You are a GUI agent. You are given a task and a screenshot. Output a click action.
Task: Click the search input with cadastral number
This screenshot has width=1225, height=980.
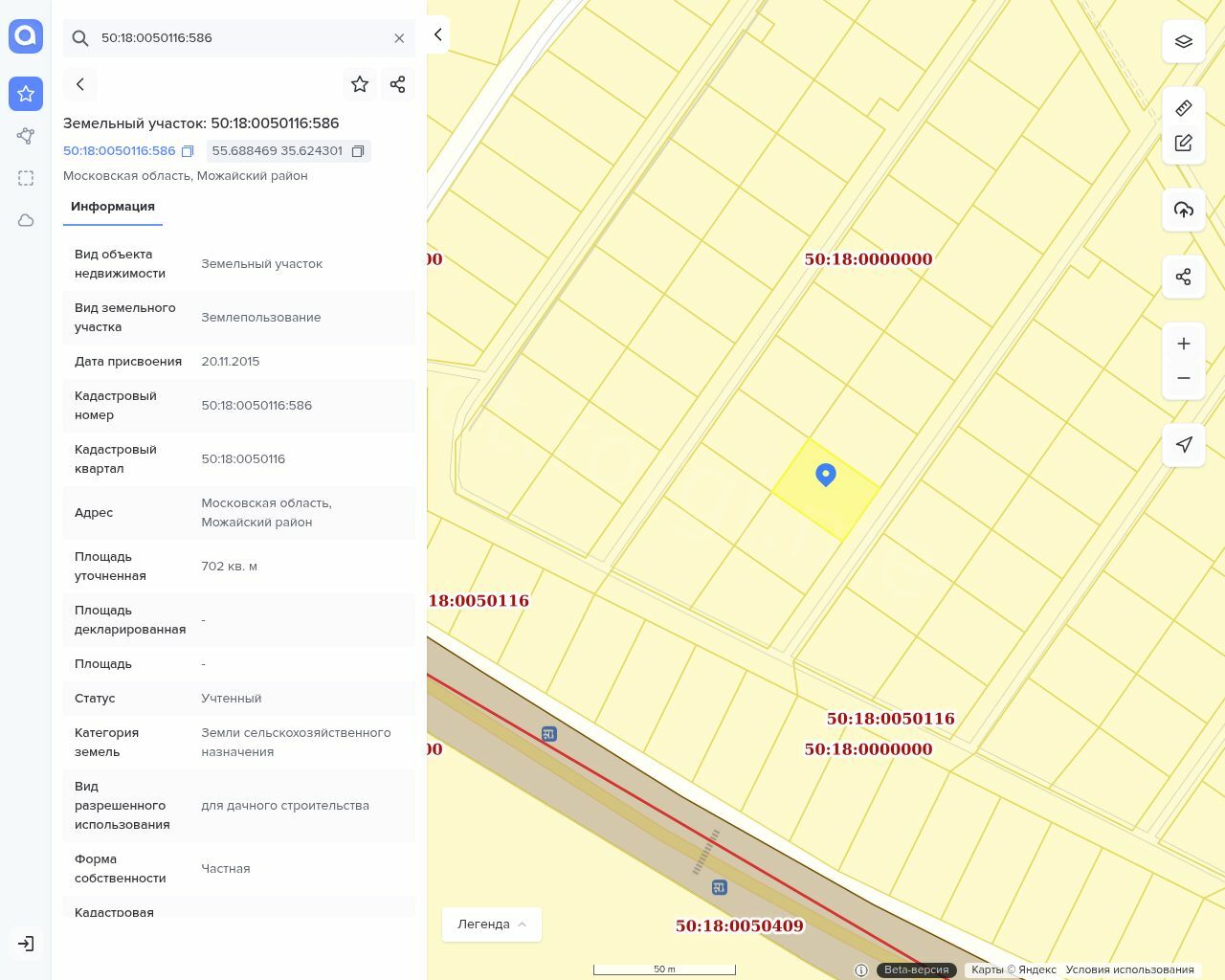click(239, 38)
